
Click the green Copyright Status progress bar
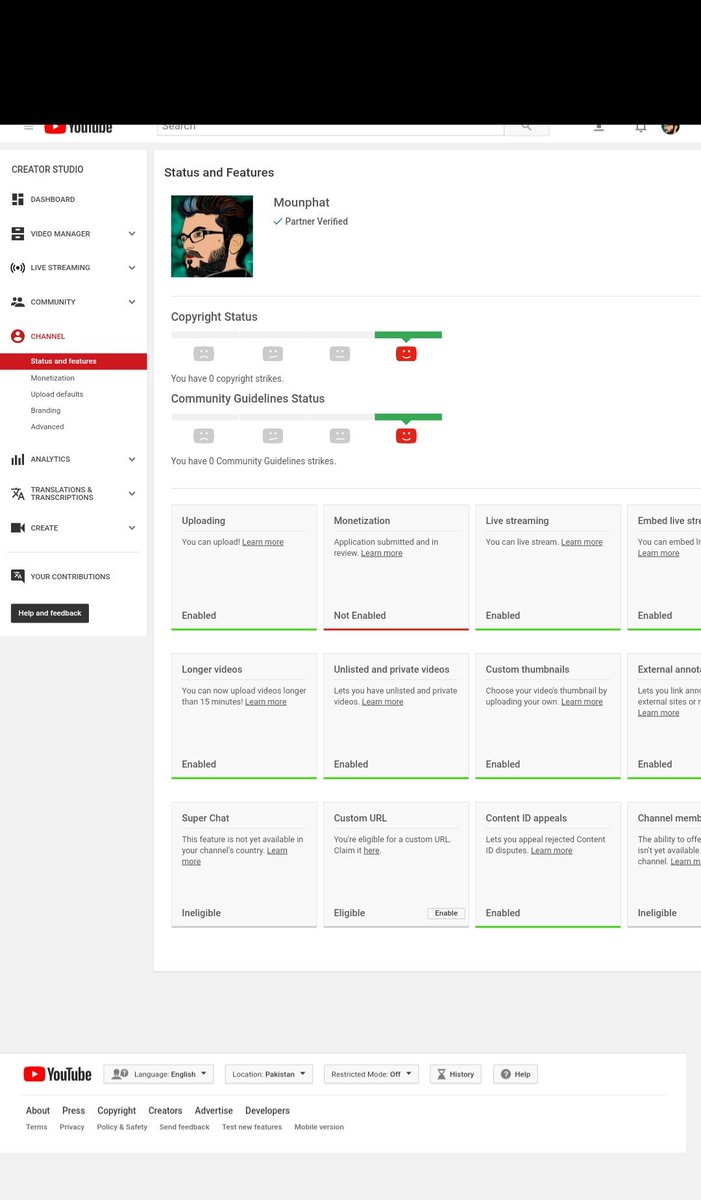pos(408,335)
